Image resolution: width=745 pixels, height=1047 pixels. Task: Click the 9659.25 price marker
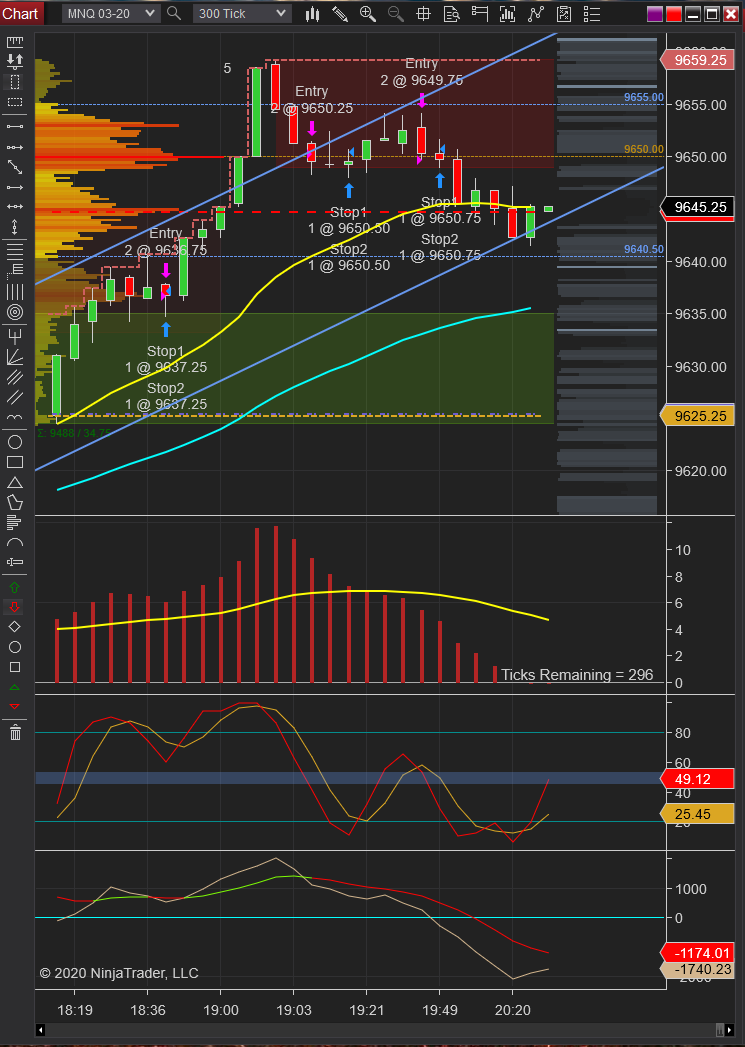tap(697, 60)
